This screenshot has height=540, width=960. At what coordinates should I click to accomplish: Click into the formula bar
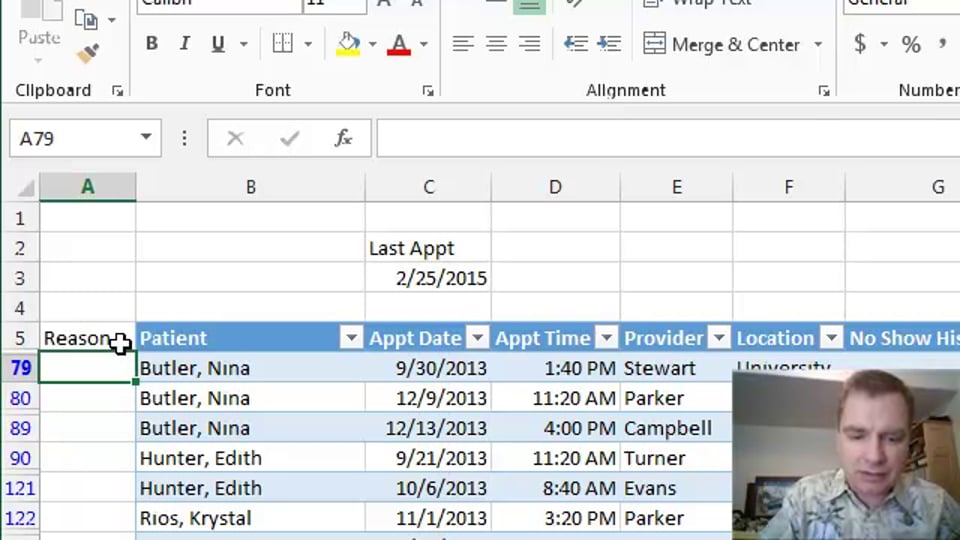point(668,138)
